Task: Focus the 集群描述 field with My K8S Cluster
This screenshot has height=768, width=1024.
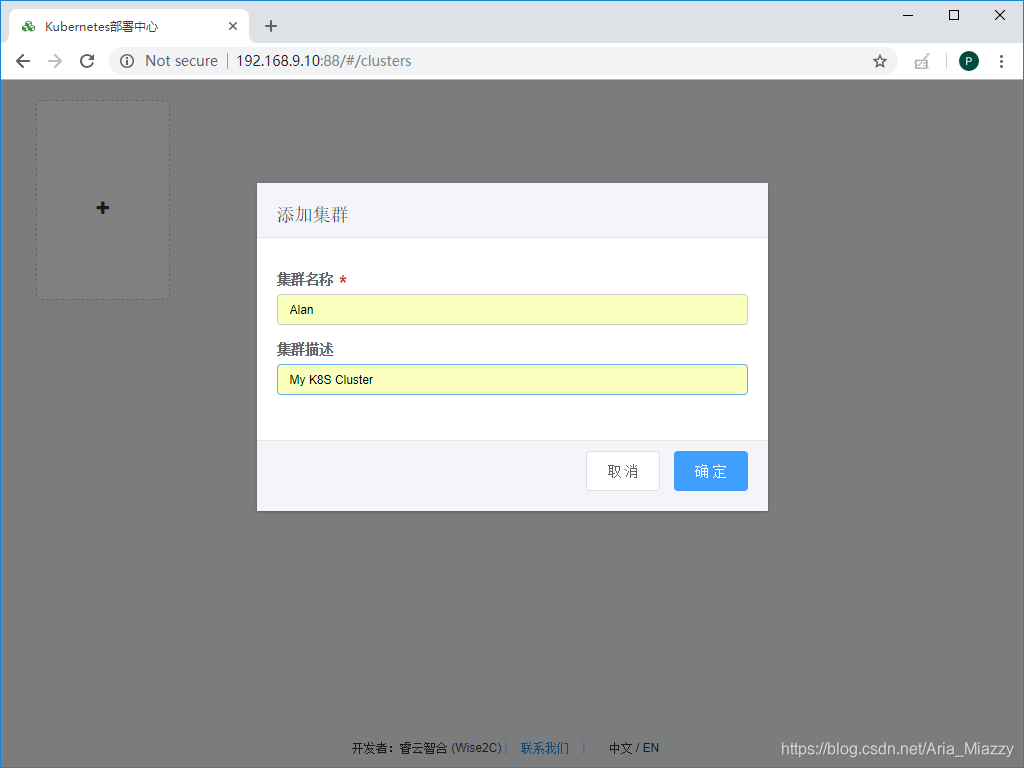Action: 512,379
